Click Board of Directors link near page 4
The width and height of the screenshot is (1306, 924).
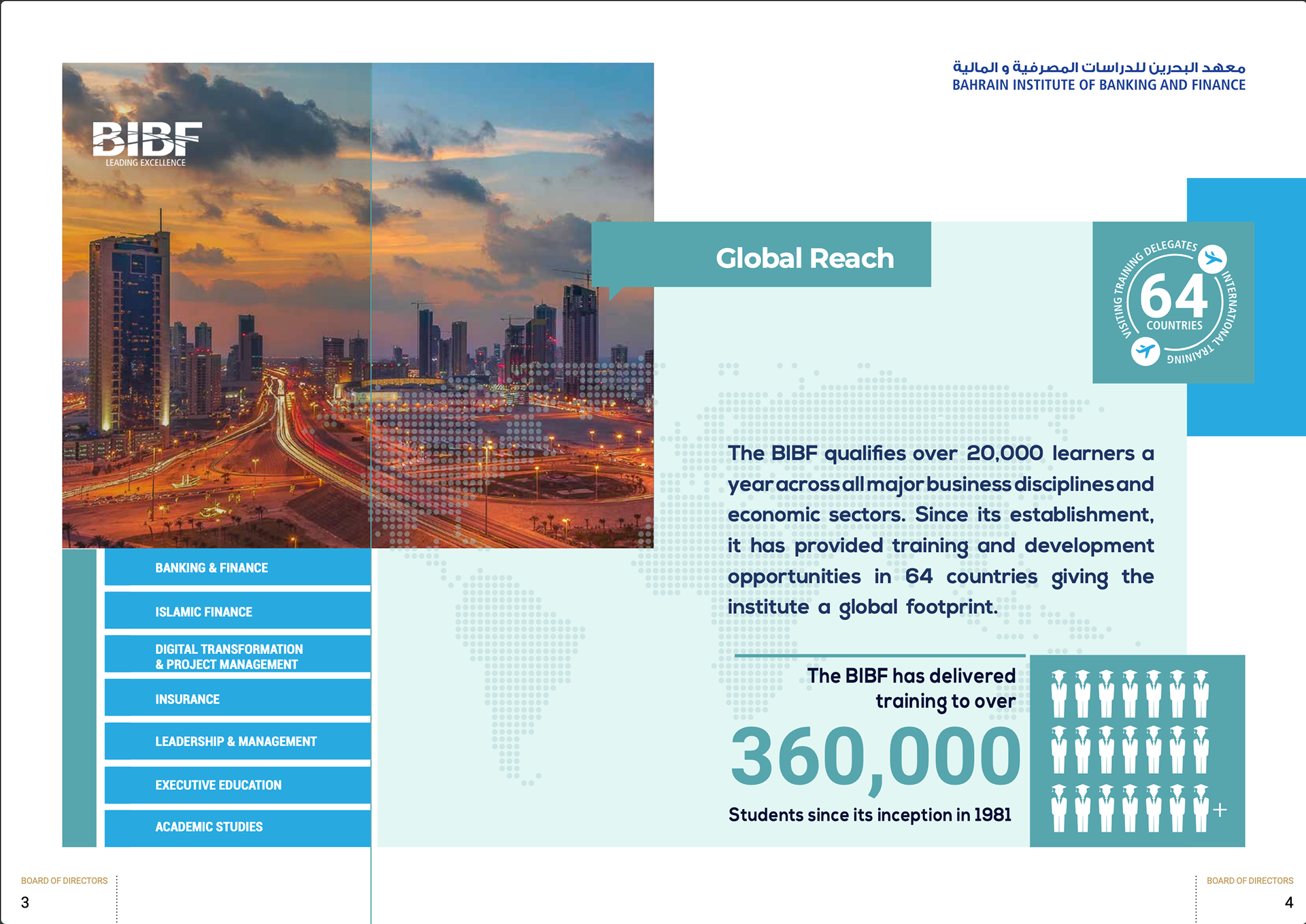pos(1250,880)
